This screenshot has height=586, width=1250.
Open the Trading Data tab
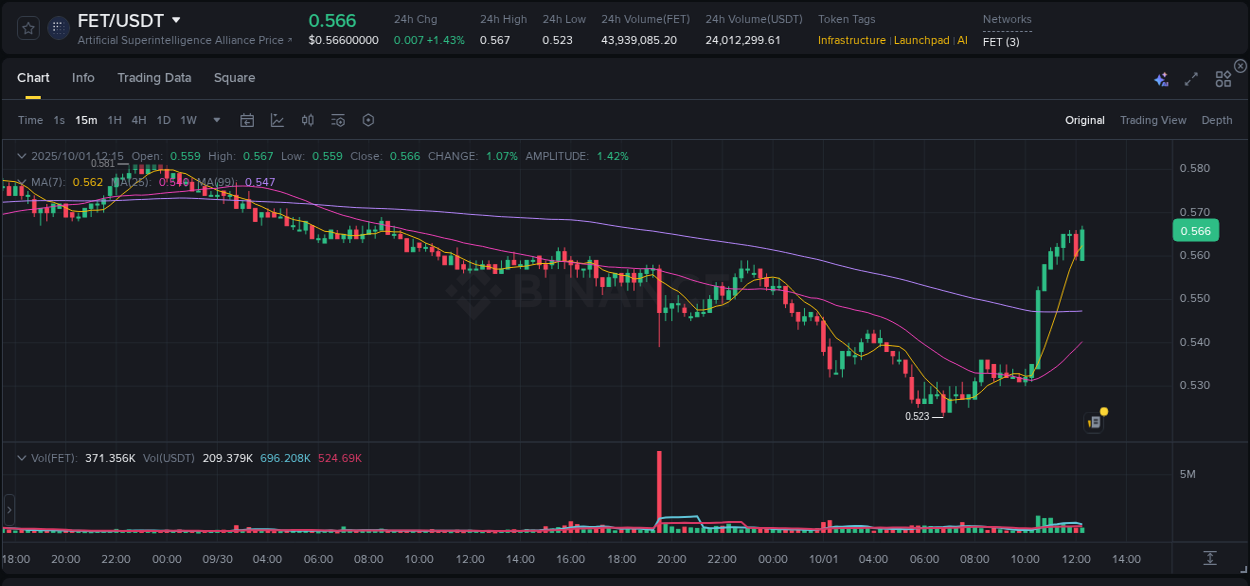point(154,78)
